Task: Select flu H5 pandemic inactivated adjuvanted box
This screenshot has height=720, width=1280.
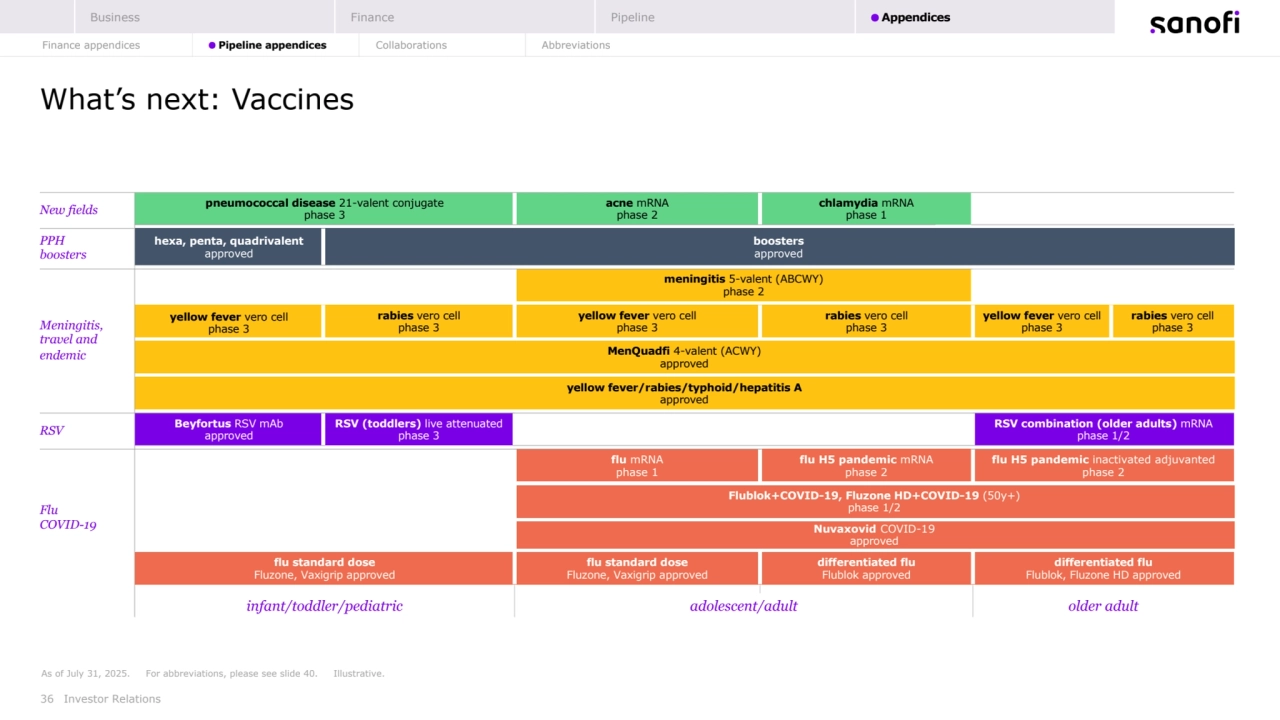Action: pos(1104,465)
